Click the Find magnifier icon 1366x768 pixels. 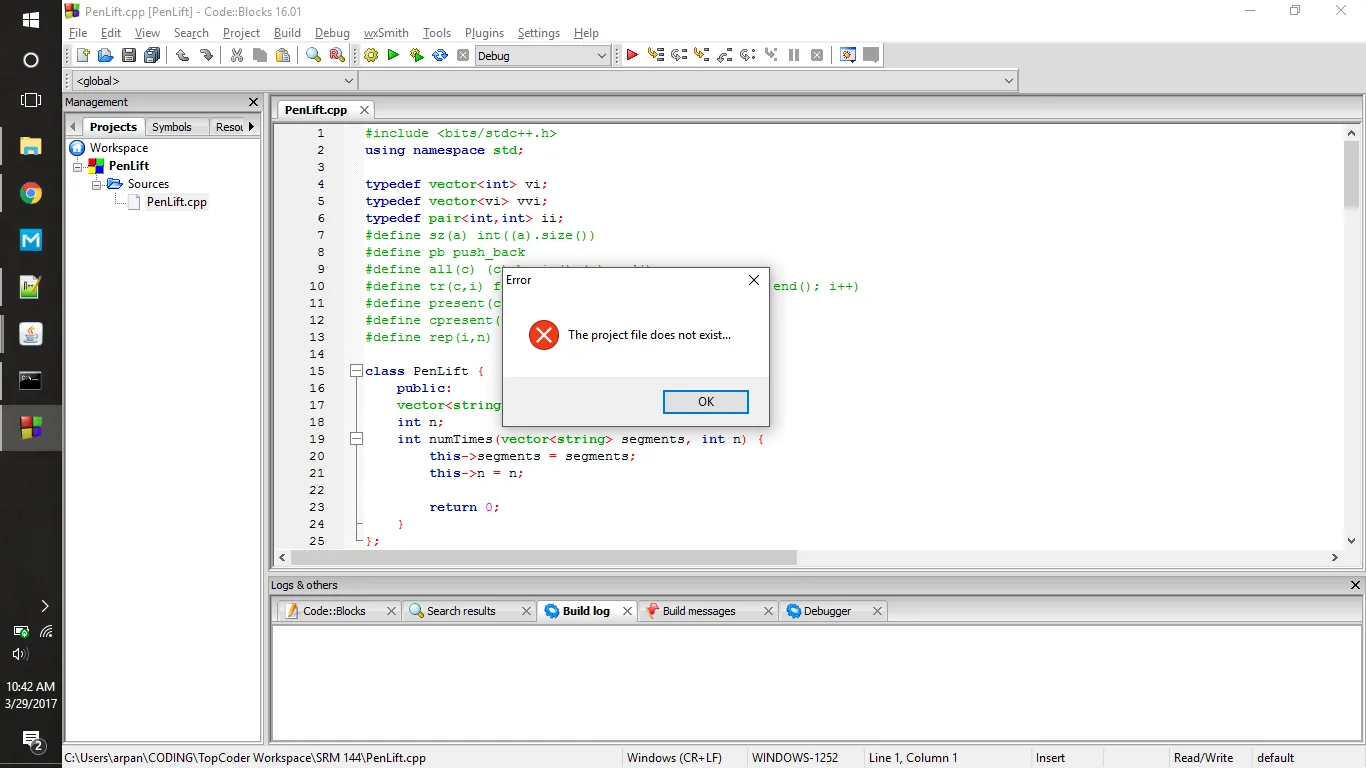(313, 56)
